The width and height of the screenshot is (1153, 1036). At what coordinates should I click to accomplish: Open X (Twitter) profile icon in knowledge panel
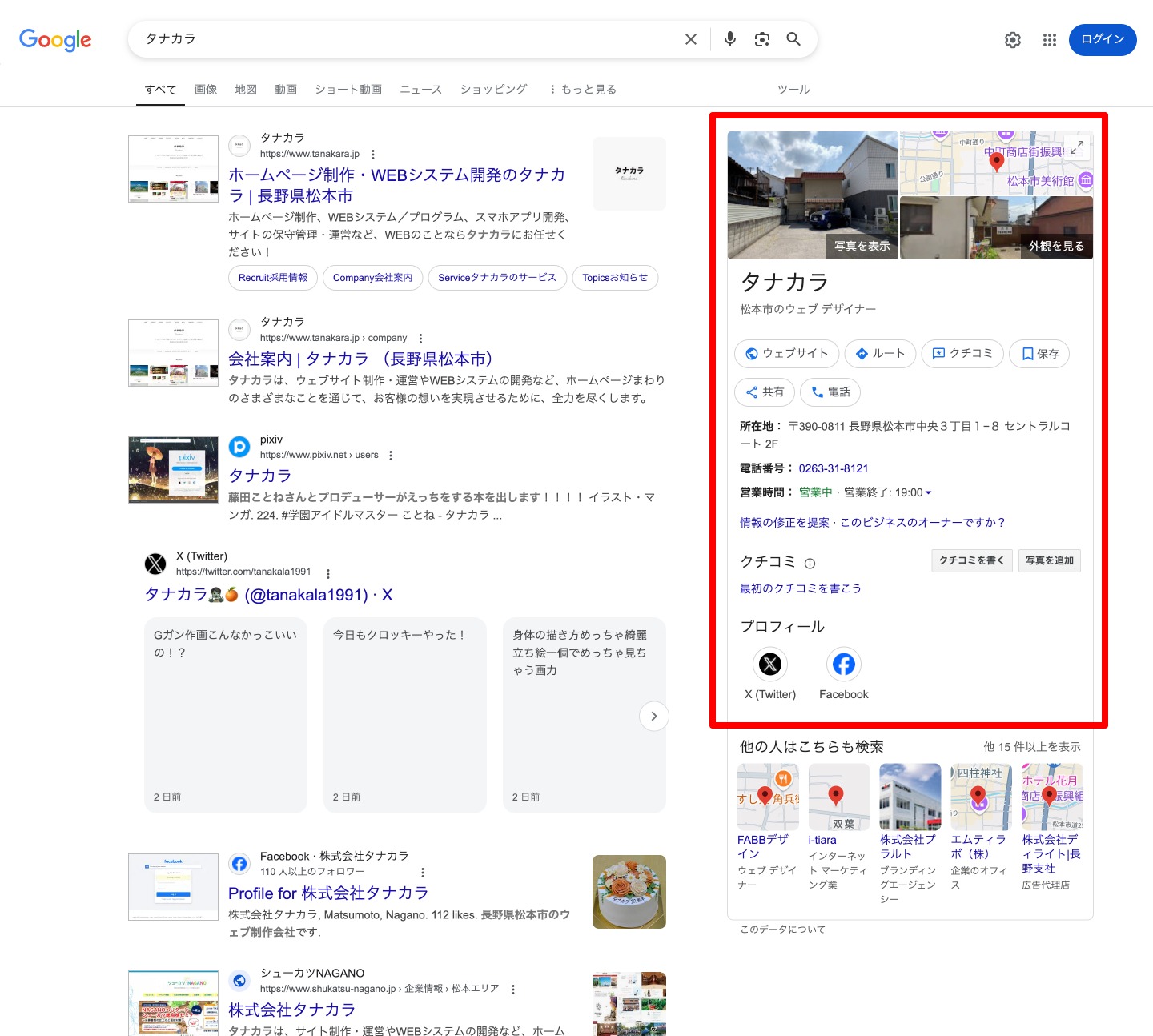click(770, 664)
